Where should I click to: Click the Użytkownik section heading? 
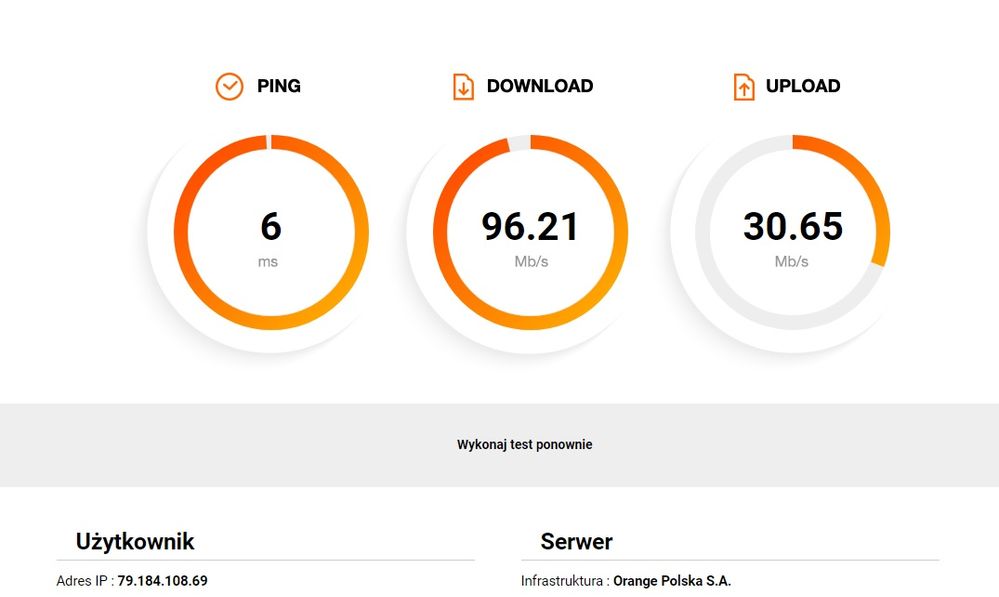135,542
